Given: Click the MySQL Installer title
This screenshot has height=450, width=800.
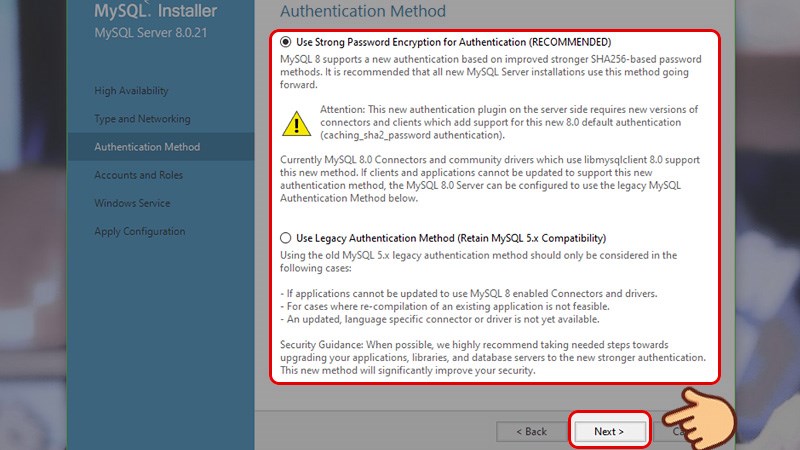Looking at the screenshot, I should [x=155, y=13].
